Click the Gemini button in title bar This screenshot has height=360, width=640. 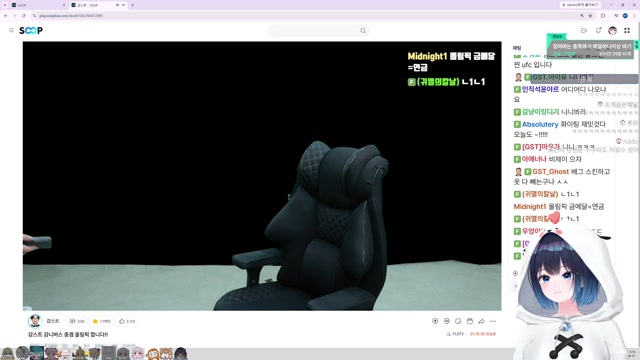tap(580, 5)
